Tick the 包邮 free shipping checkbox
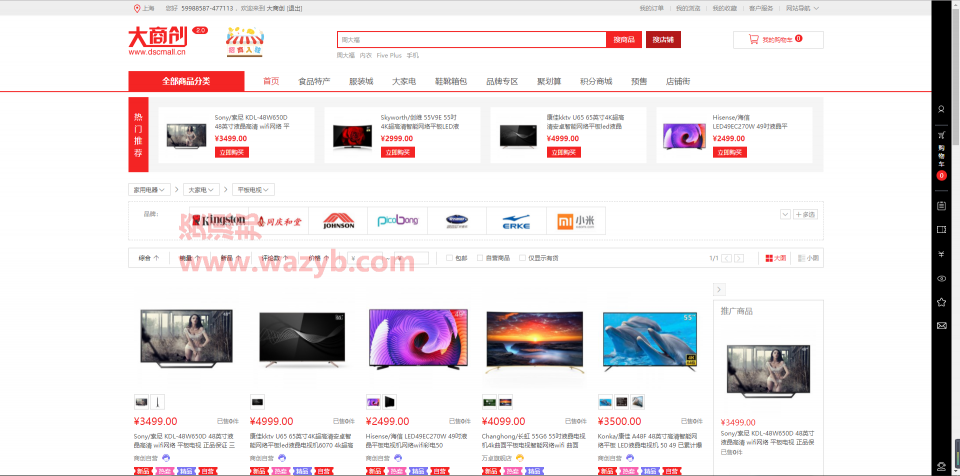Screen dimensions: 960x476 (x=449, y=258)
